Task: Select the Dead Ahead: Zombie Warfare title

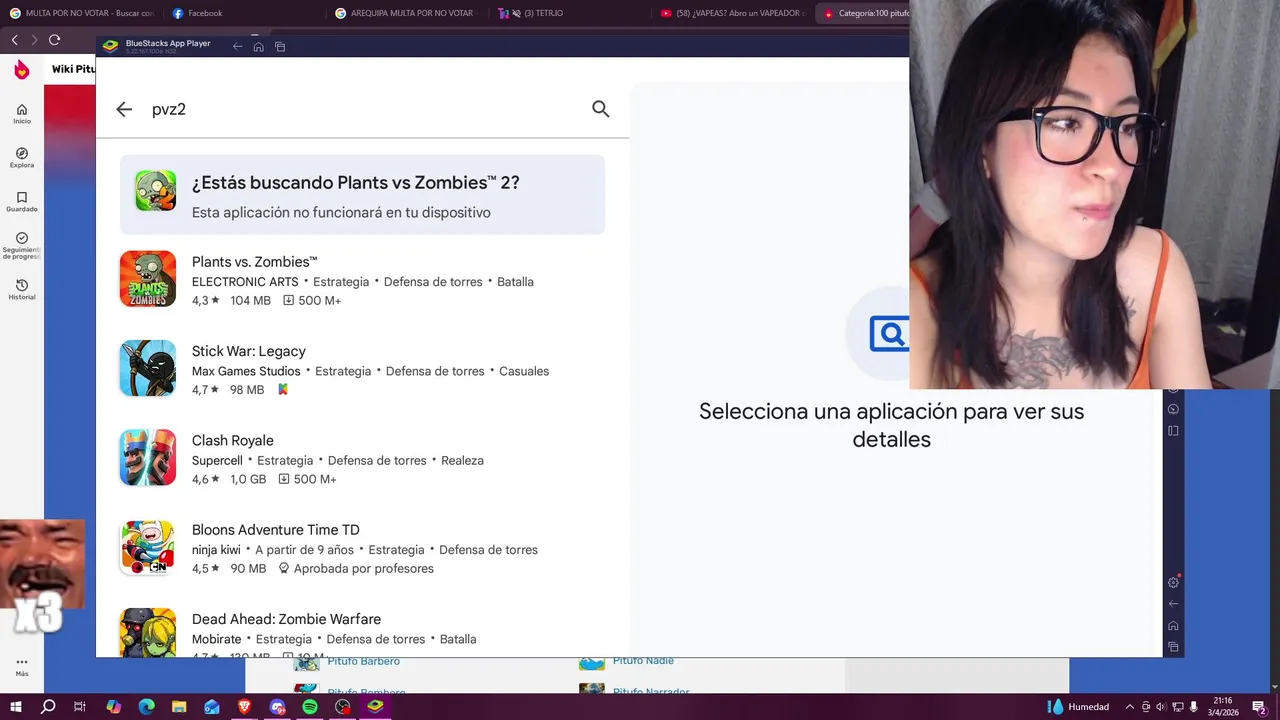Action: click(x=286, y=620)
